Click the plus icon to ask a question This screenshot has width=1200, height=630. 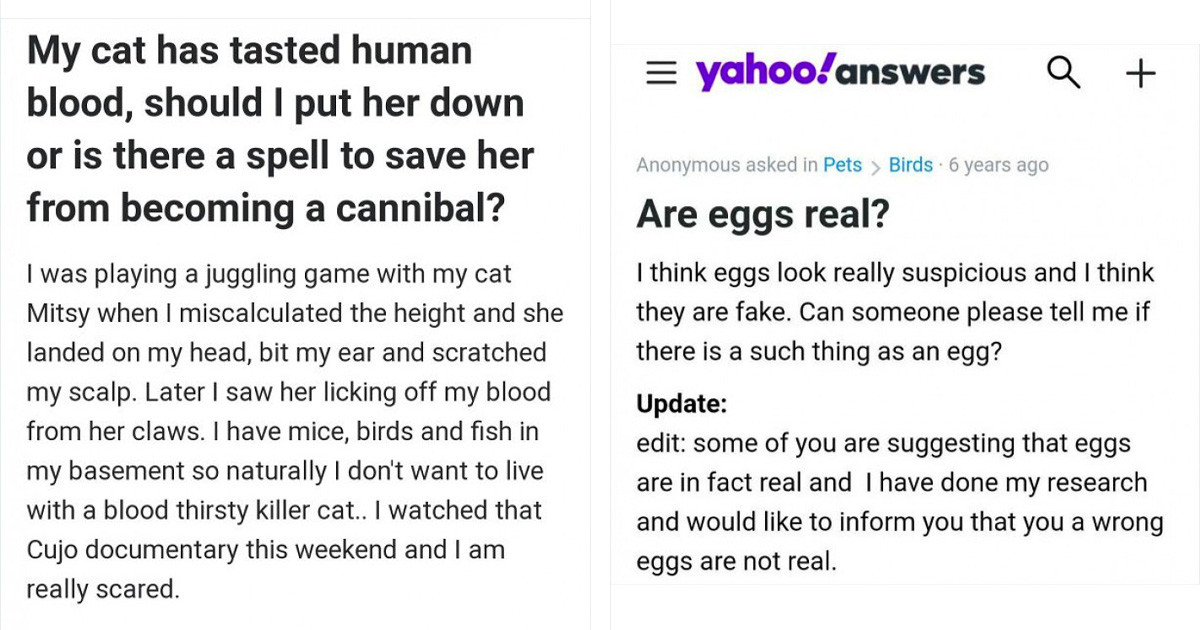pos(1139,71)
